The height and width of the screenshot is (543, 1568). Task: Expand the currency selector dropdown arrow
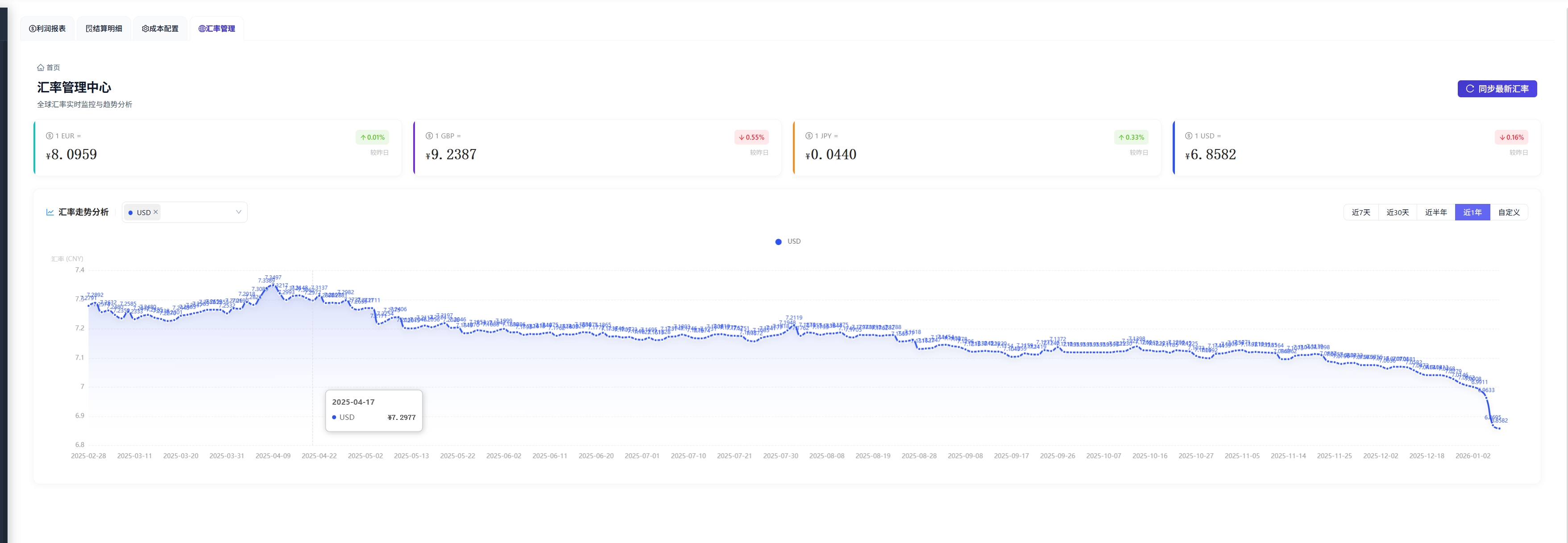pyautogui.click(x=239, y=212)
